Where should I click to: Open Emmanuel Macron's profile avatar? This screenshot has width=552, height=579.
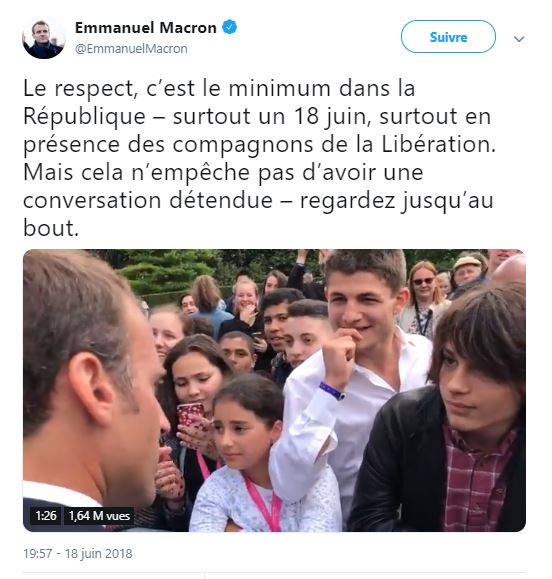coord(44,38)
